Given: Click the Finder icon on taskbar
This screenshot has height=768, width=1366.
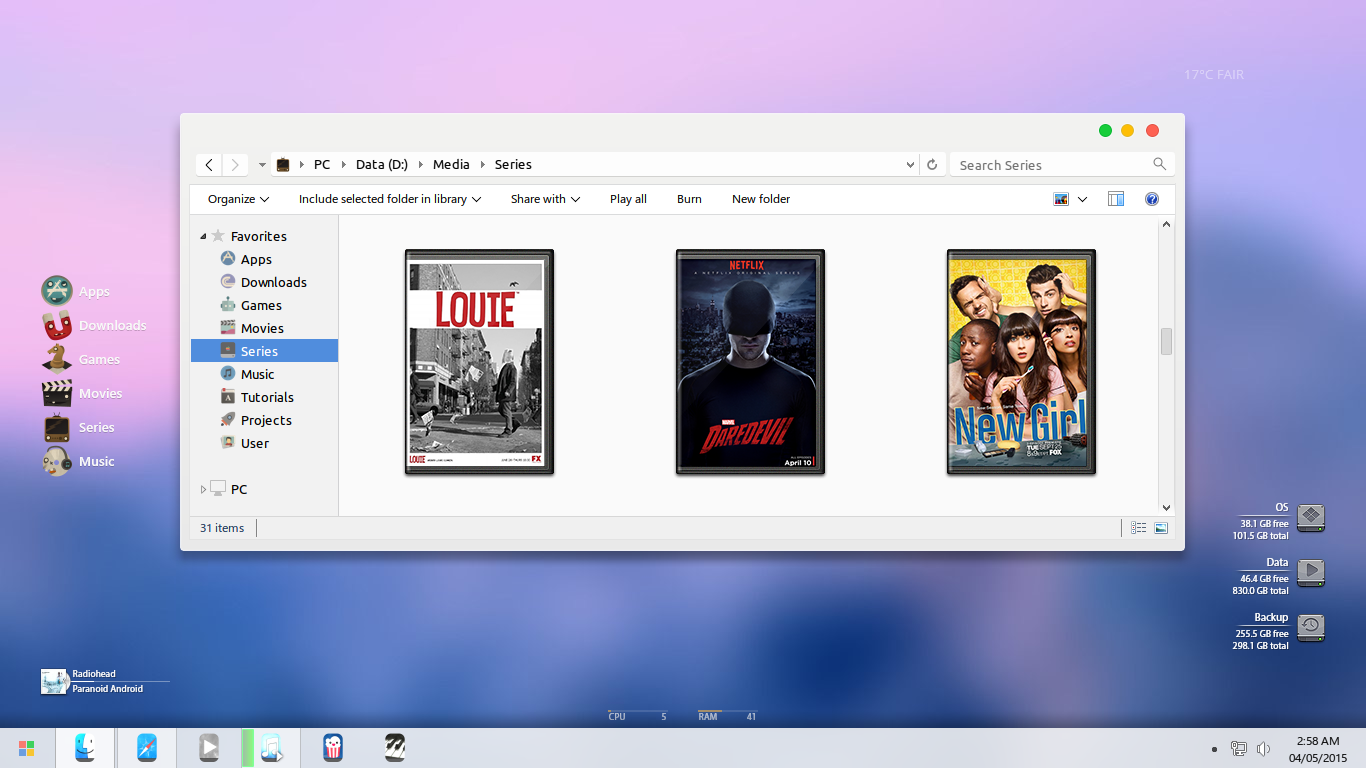Looking at the screenshot, I should tap(85, 747).
